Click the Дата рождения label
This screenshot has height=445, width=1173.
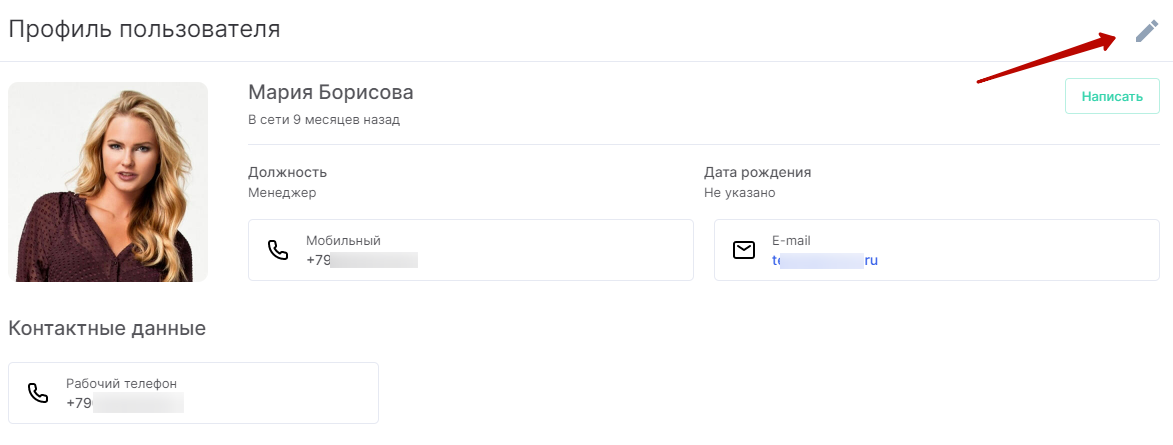pos(757,173)
